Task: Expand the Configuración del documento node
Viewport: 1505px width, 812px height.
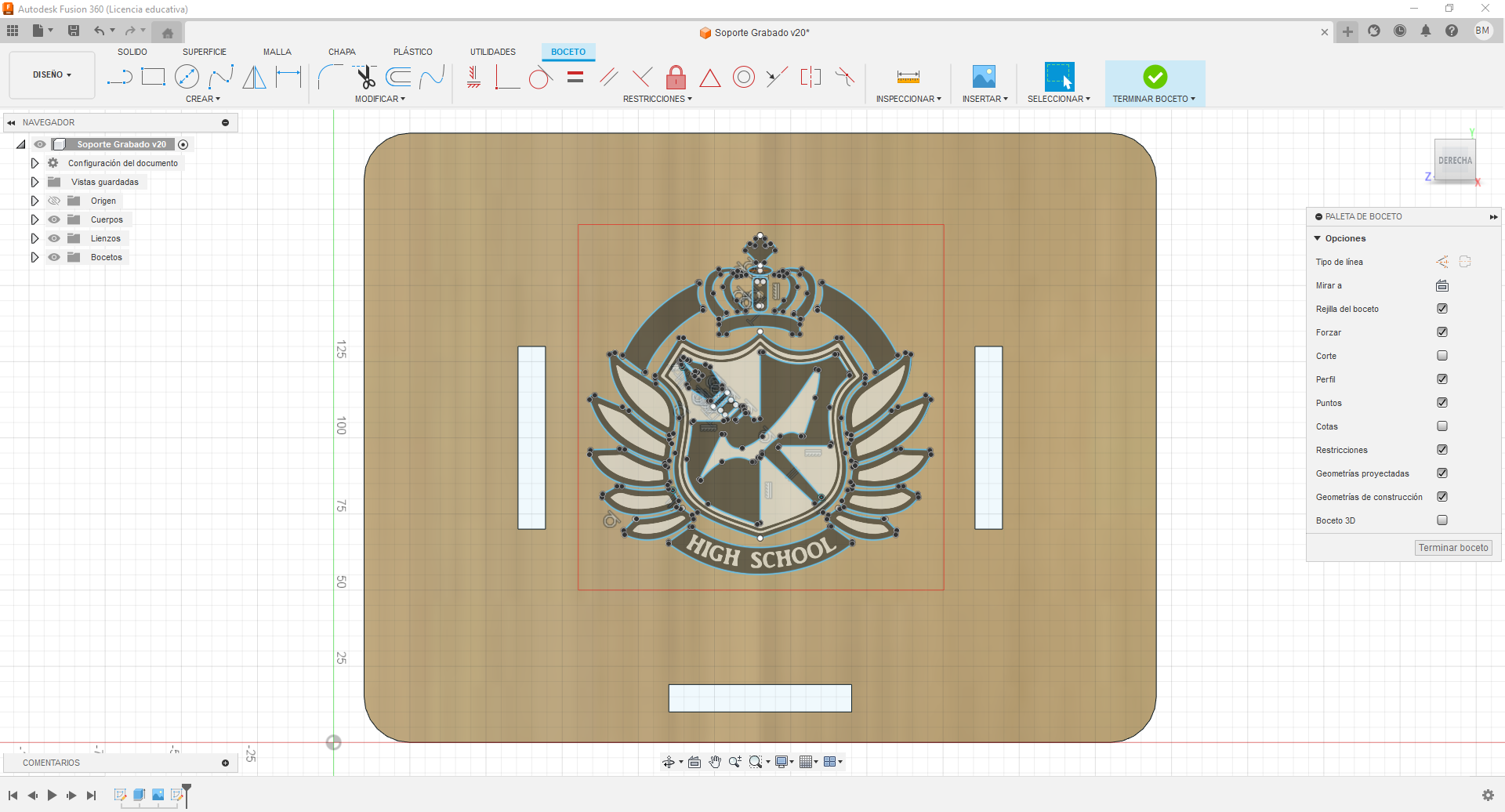Action: click(34, 163)
